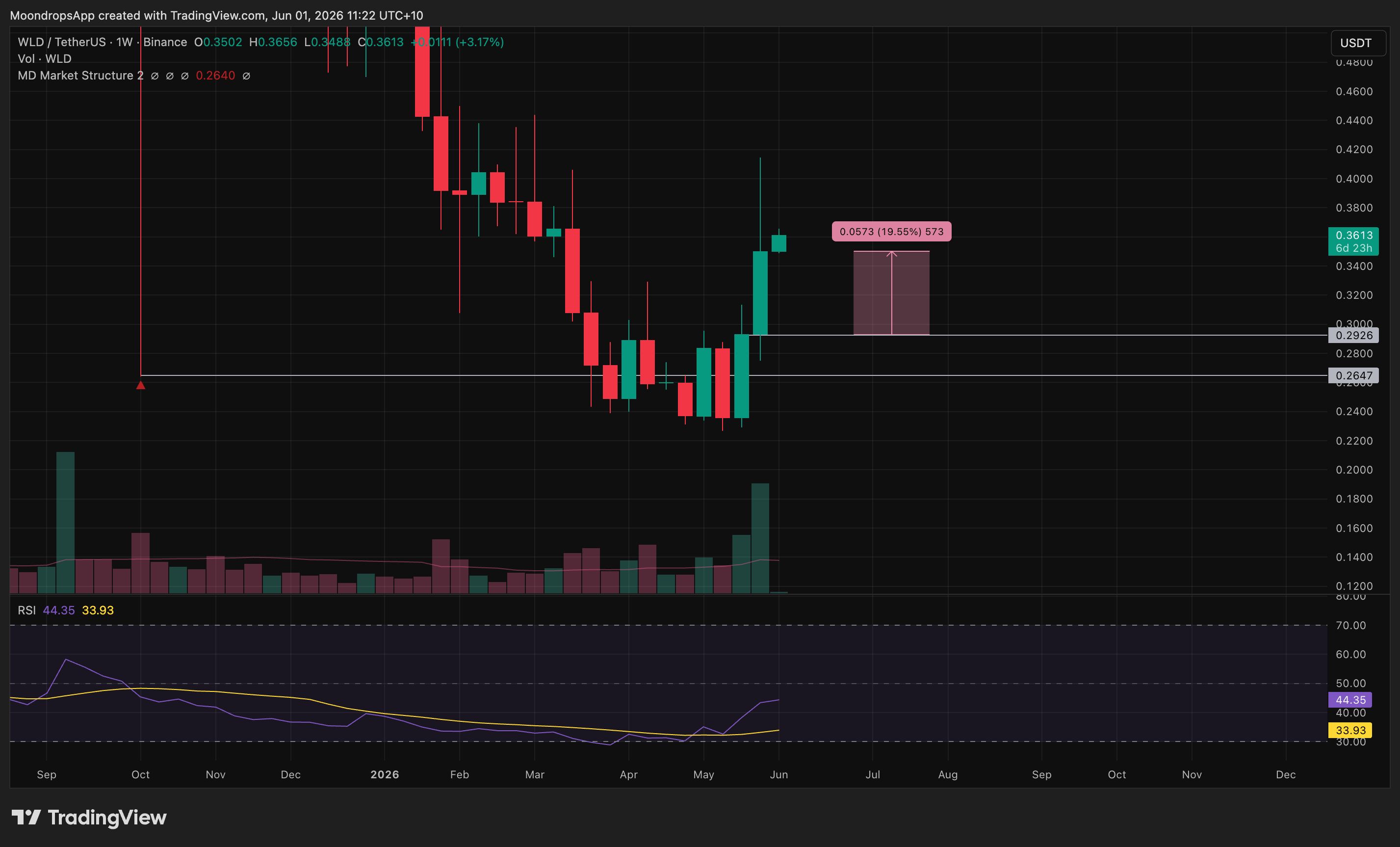Click the 0.4200 price axis label
The image size is (1400, 847).
point(1354,150)
